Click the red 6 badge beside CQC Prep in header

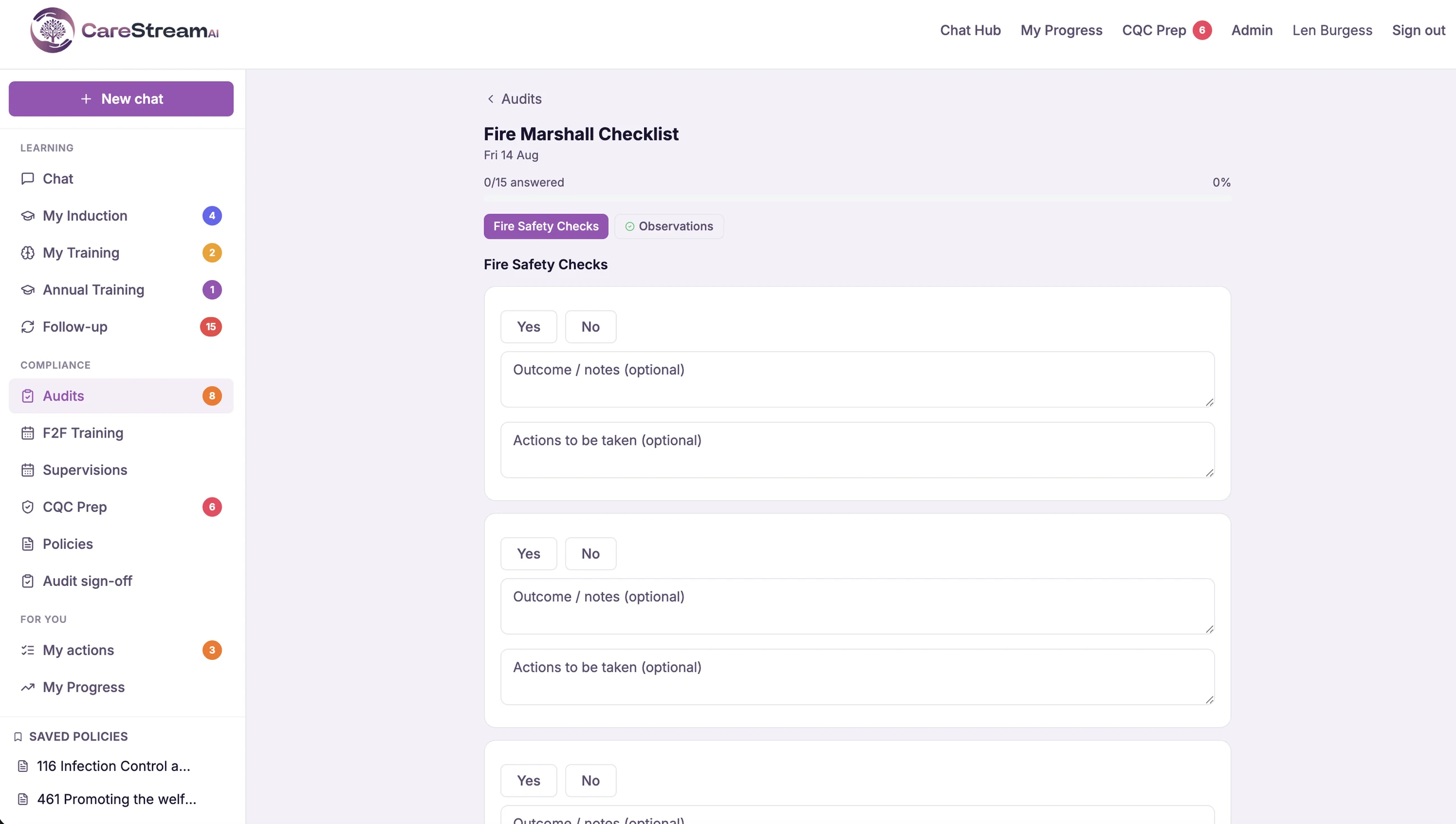coord(1202,30)
